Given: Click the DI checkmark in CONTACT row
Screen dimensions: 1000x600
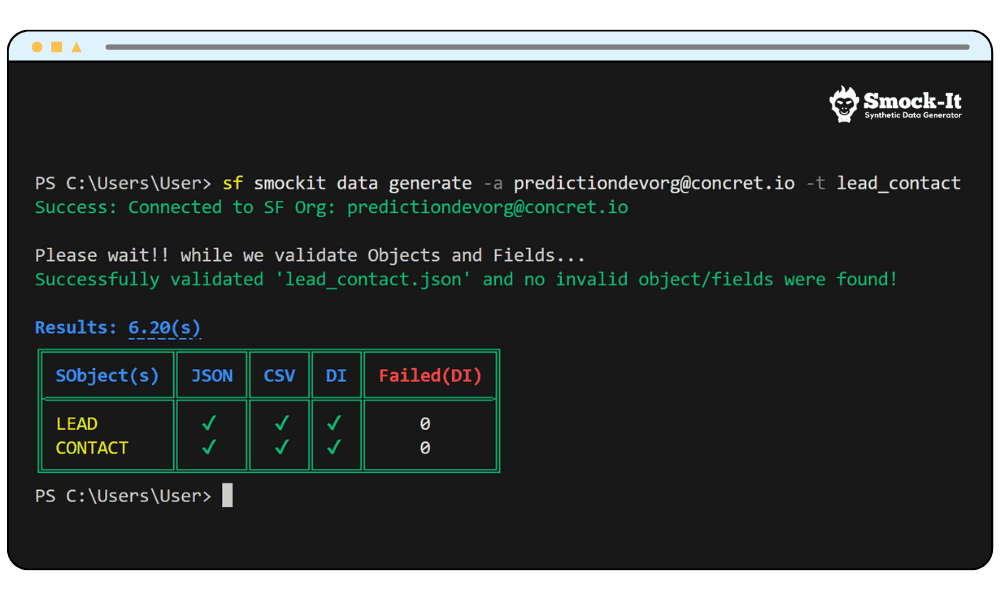Looking at the screenshot, I should tap(334, 448).
